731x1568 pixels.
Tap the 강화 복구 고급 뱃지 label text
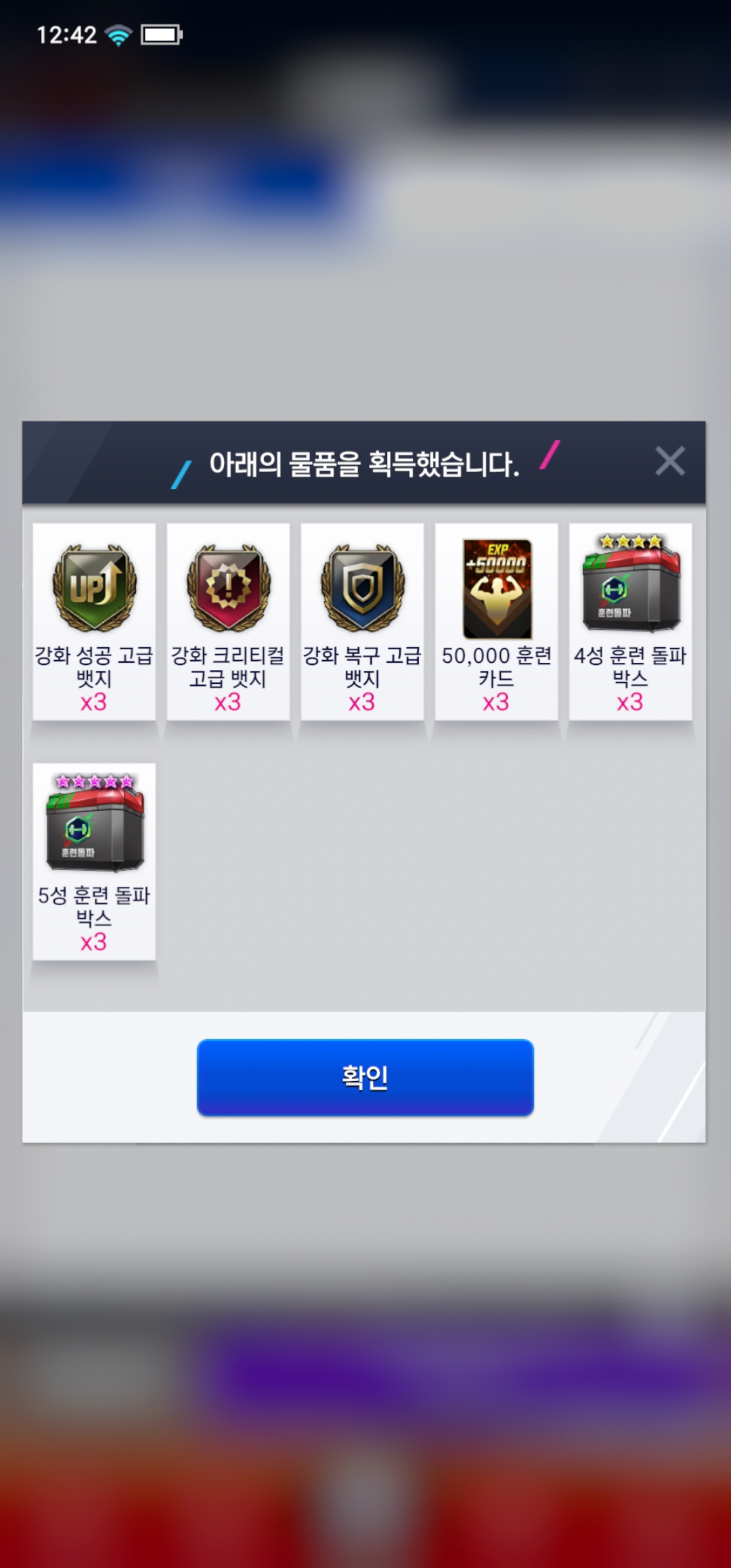(362, 667)
